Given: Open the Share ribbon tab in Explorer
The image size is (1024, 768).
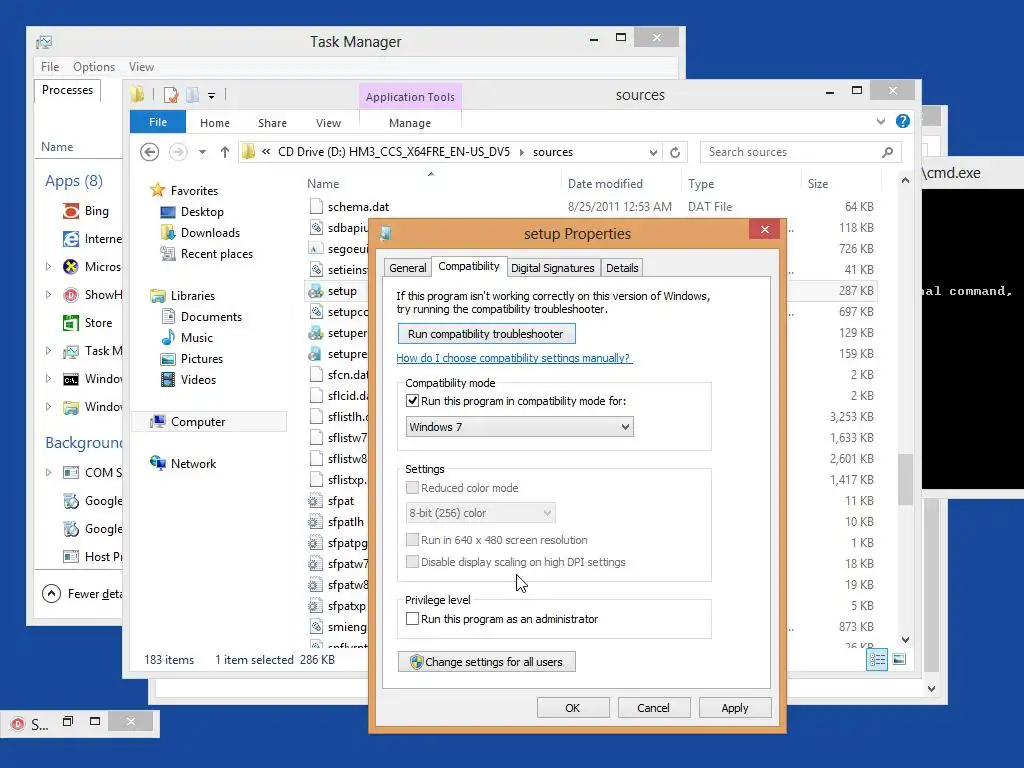Looking at the screenshot, I should pyautogui.click(x=272, y=123).
